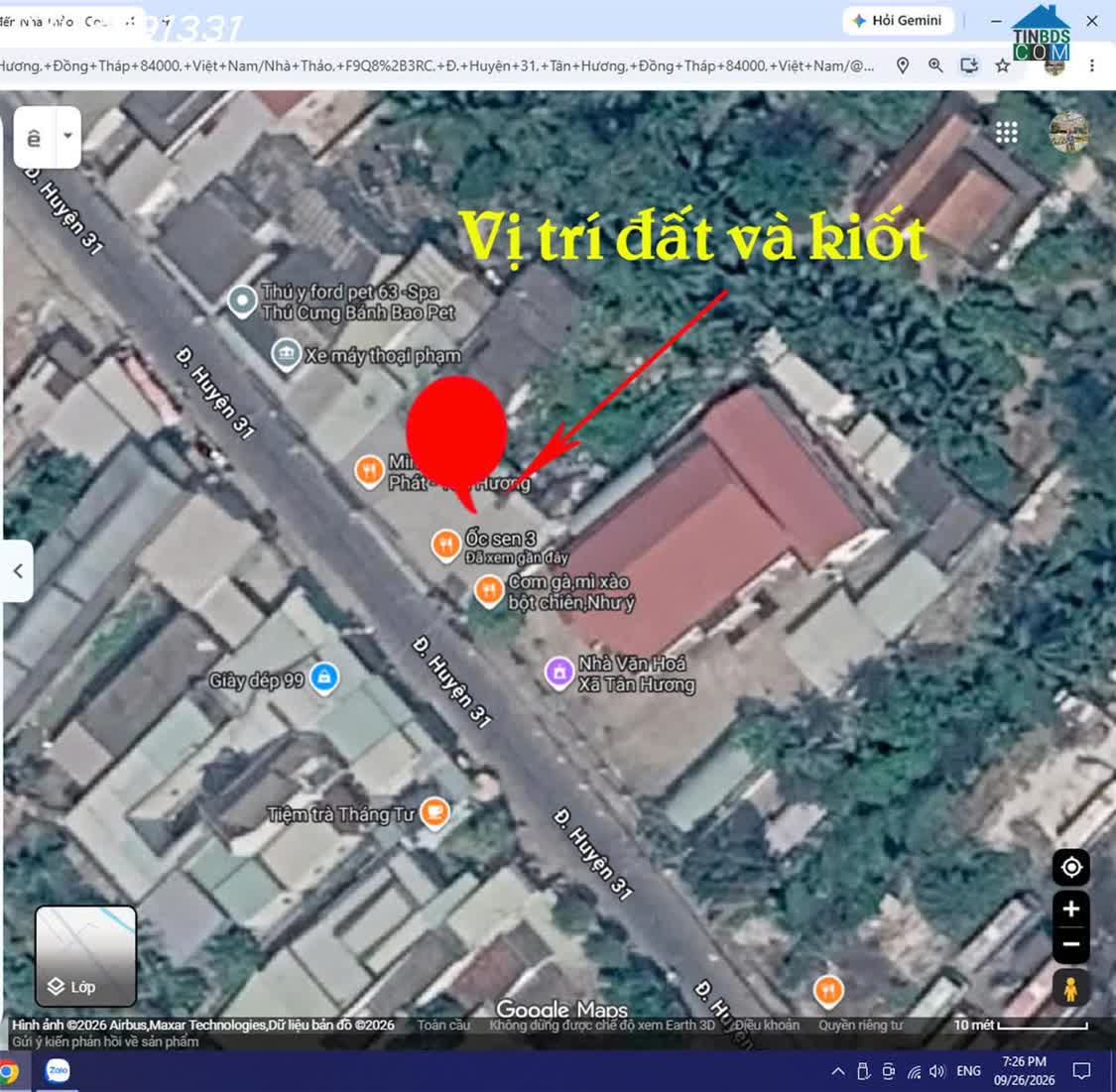The height and width of the screenshot is (1092, 1116).
Task: Toggle the 10 mét scale bar units
Action: (x=1021, y=1026)
